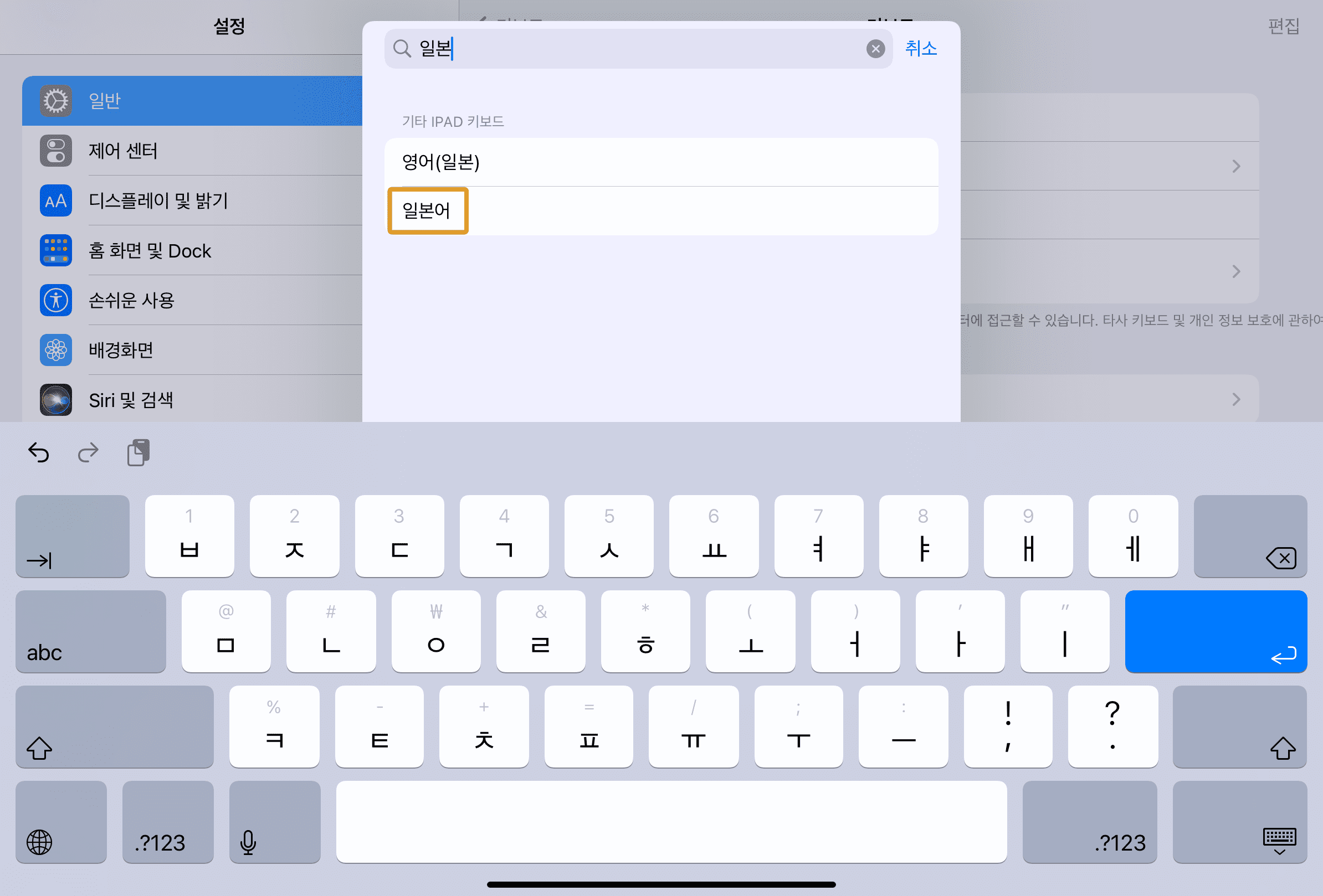
Task: Clear the search field with X
Action: [x=875, y=49]
